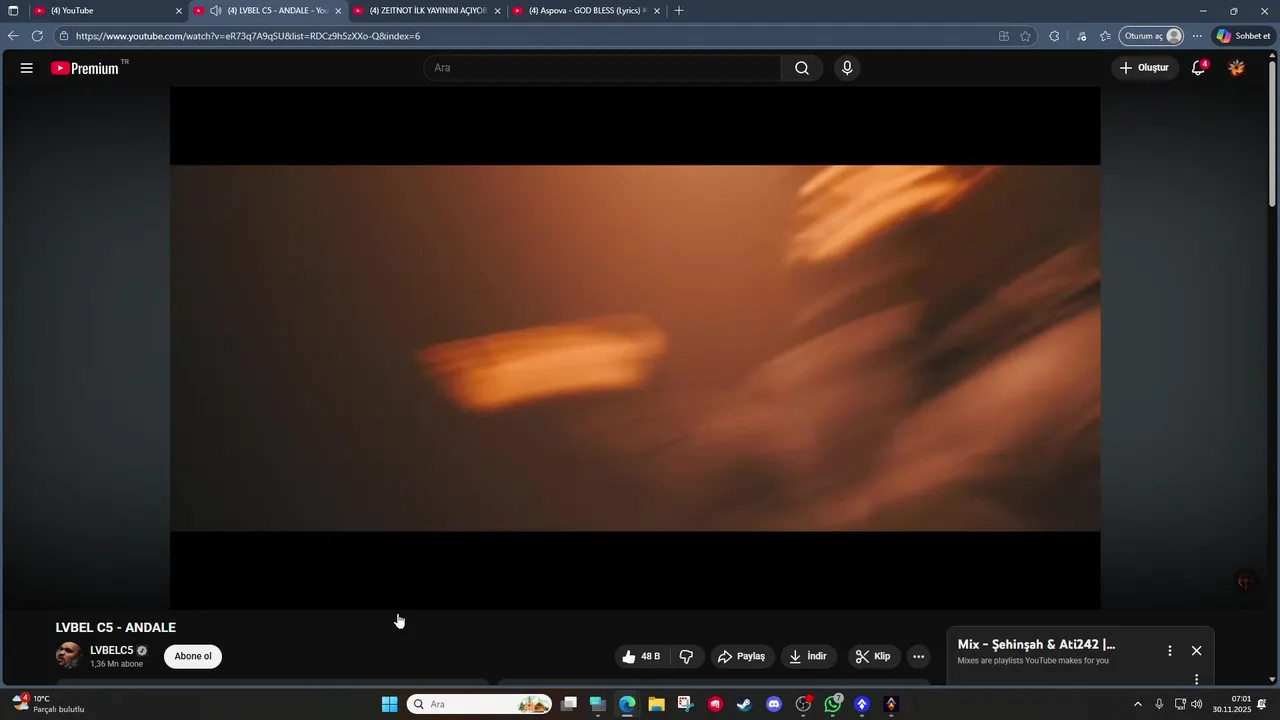Download the video with İndir
Viewport: 1280px width, 720px height.
[x=808, y=657]
